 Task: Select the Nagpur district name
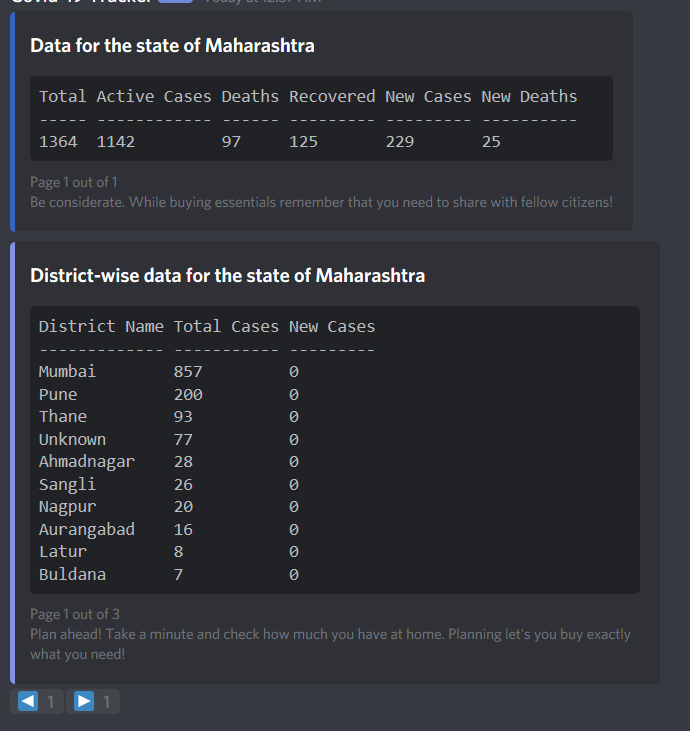tap(67, 506)
